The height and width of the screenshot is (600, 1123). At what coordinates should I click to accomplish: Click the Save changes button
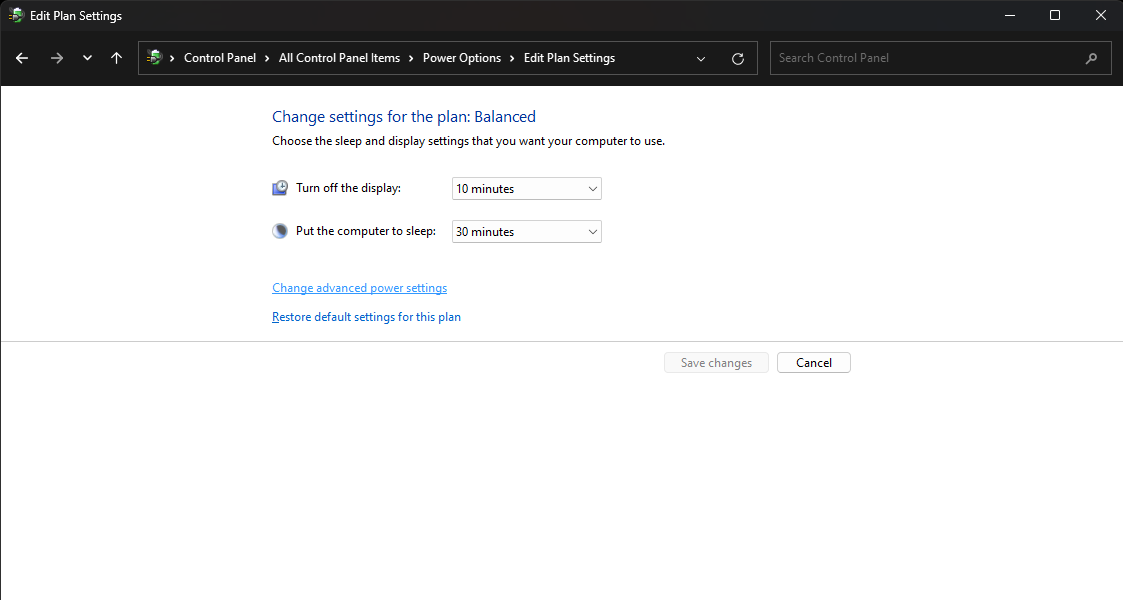coord(716,363)
